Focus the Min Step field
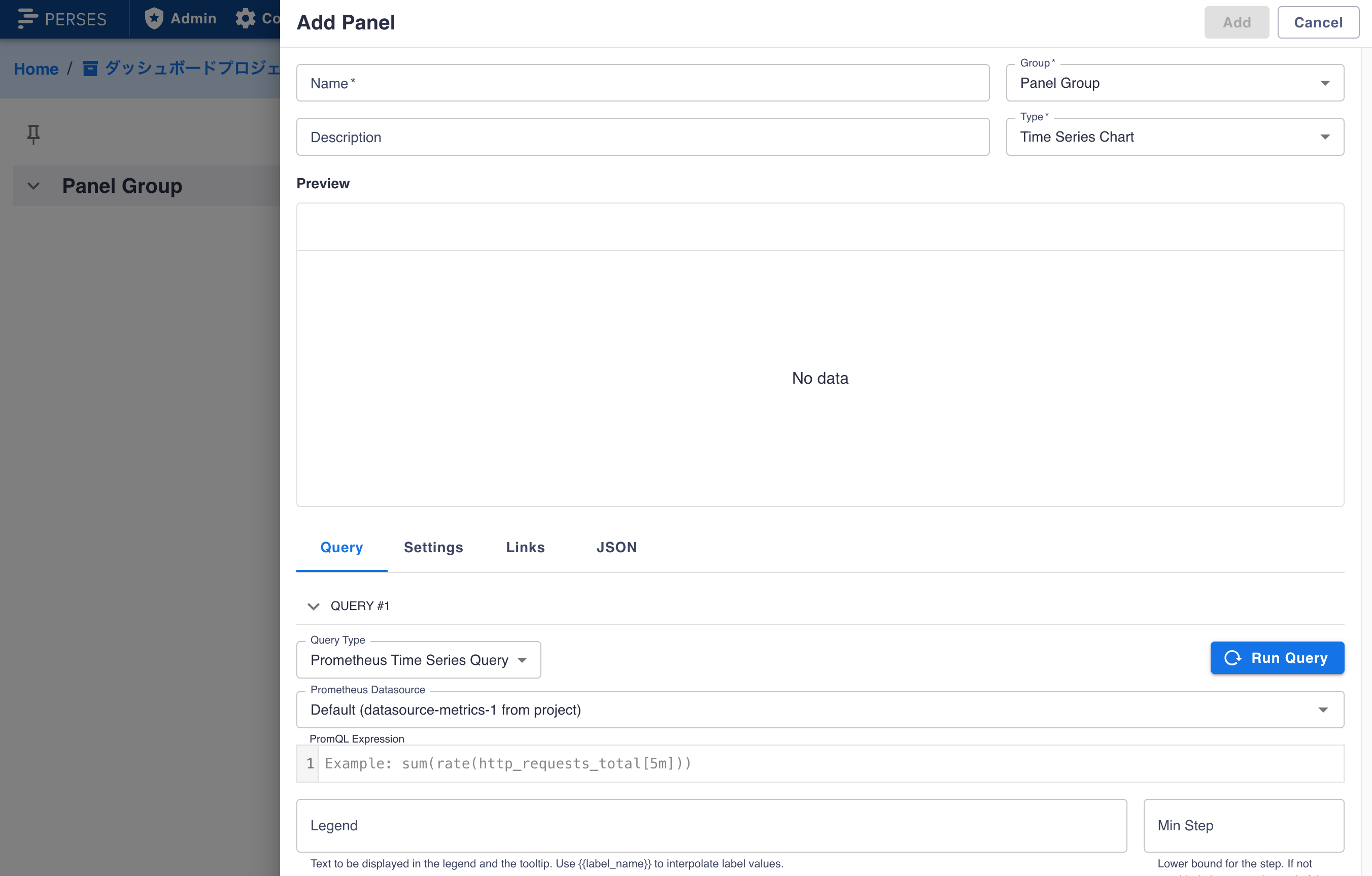 coord(1243,825)
